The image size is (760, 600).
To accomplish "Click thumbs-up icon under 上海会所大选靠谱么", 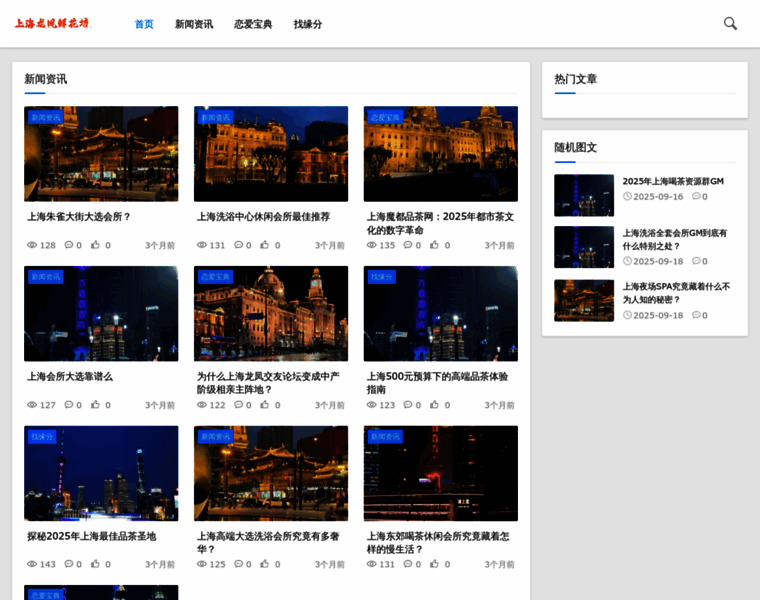I will pos(95,405).
